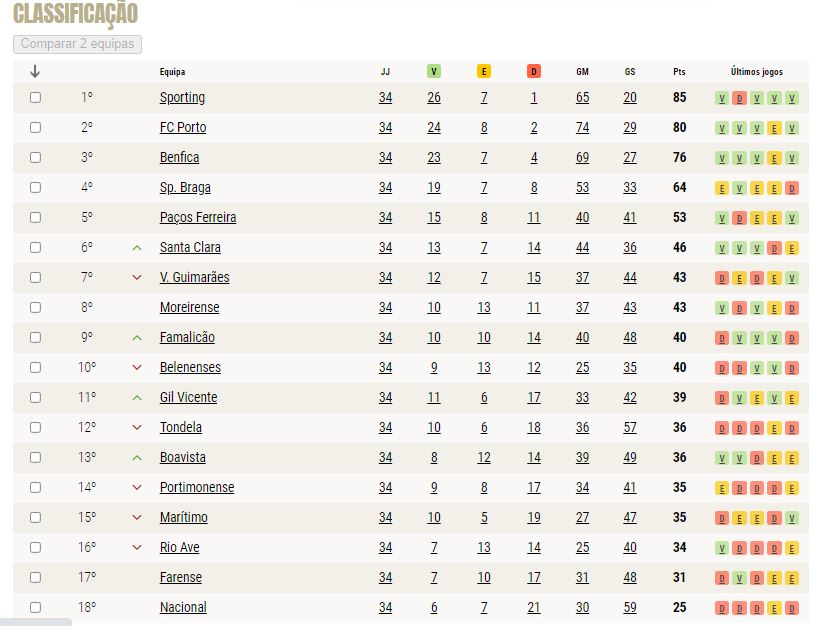Click V. Guimarães' red down arrow indicator

click(137, 277)
